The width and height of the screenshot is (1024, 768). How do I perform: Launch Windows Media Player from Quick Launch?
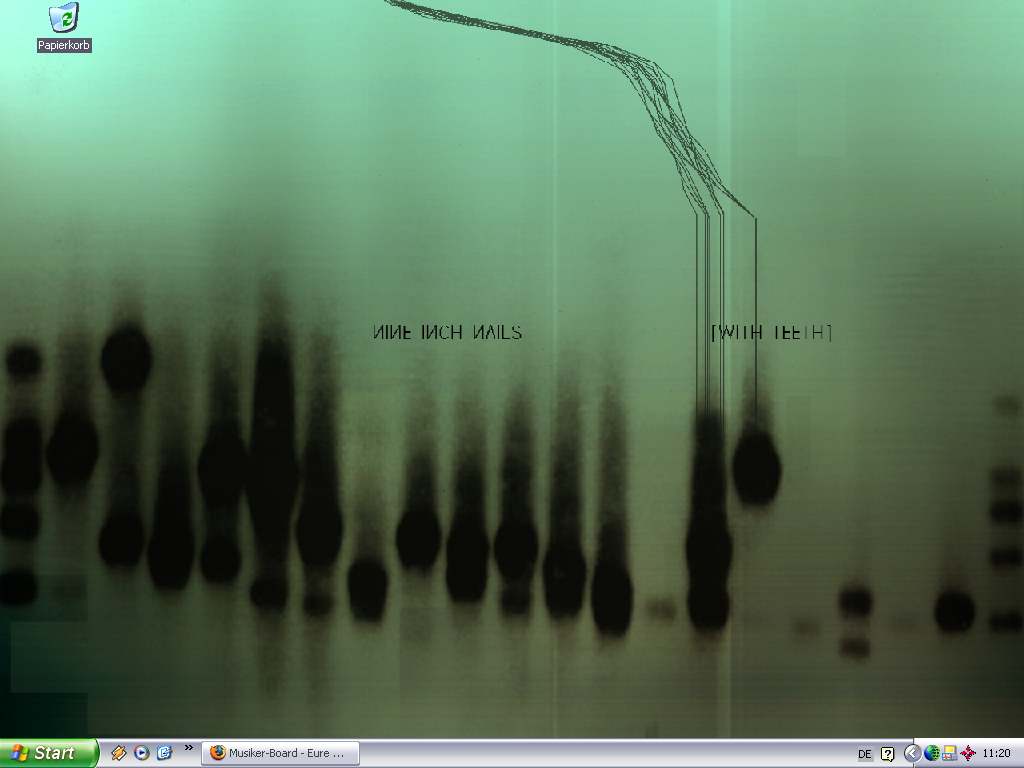coord(141,753)
